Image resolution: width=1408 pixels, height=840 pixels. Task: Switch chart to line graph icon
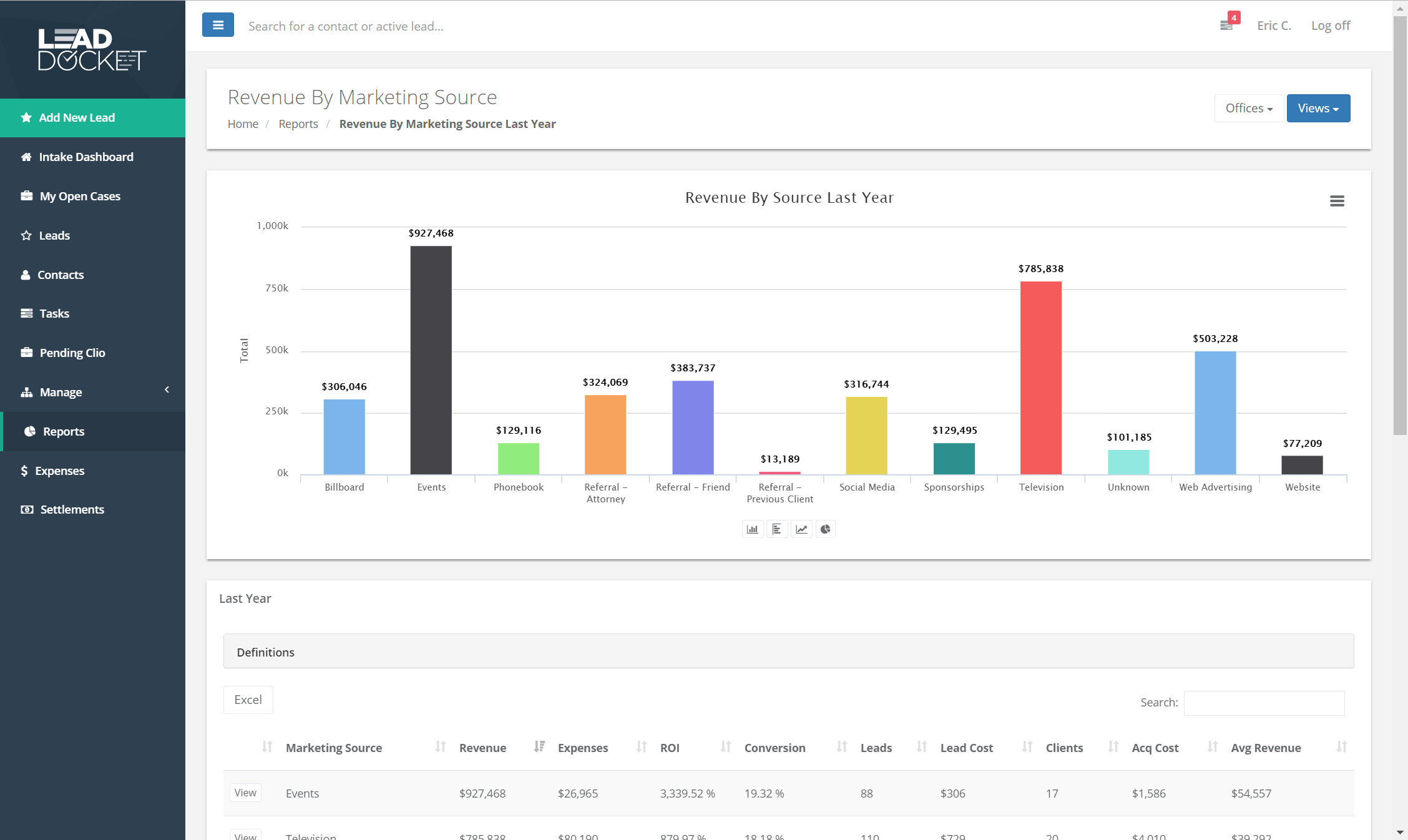[x=801, y=529]
